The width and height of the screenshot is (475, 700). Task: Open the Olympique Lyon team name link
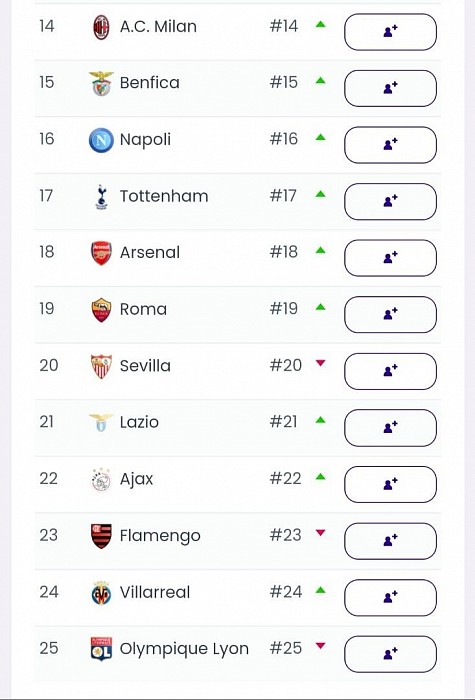184,649
